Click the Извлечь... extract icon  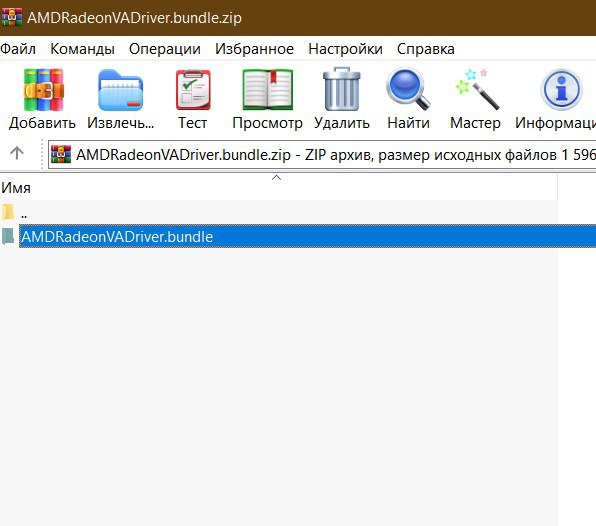coord(120,90)
